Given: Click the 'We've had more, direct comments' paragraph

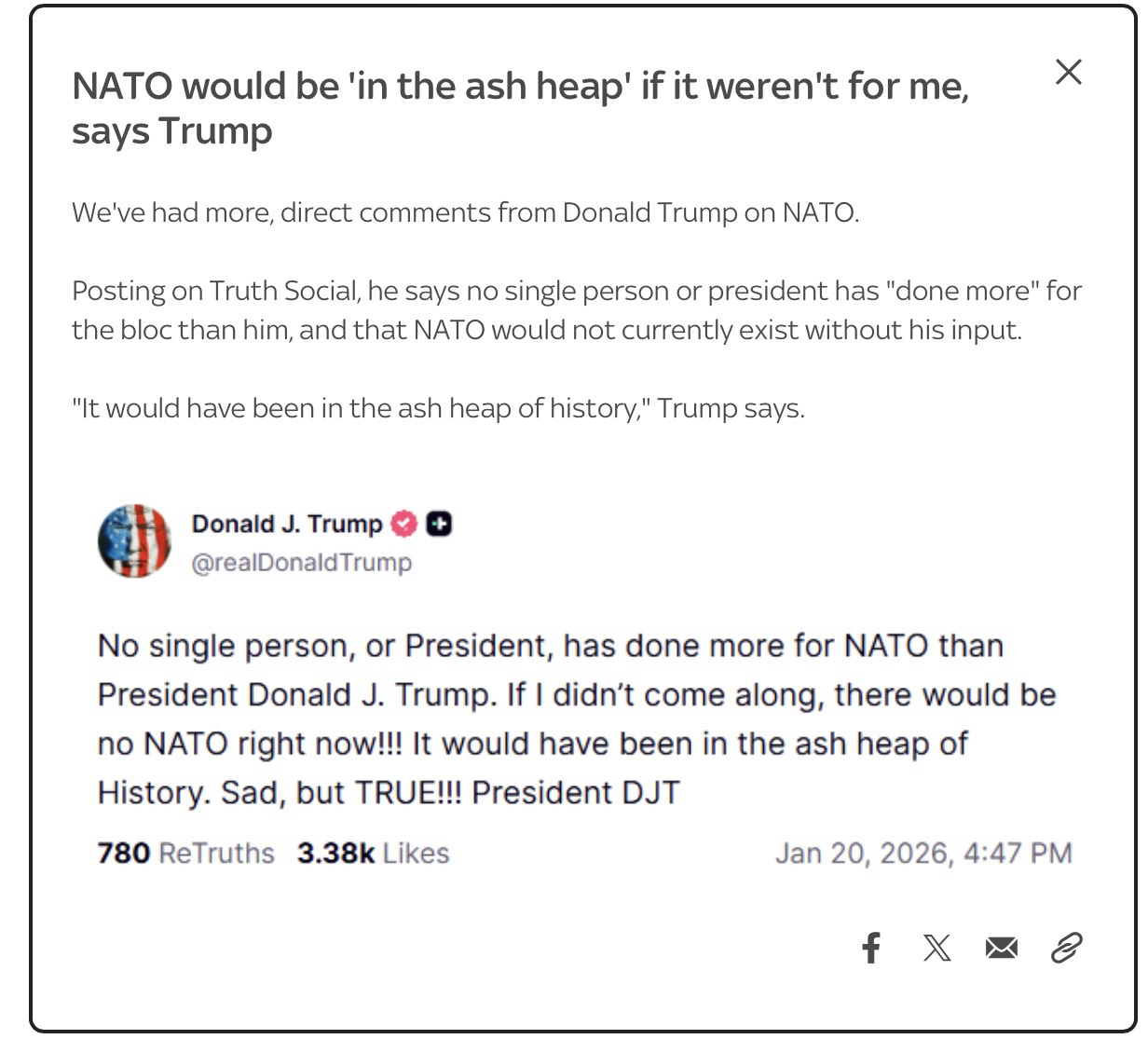Looking at the screenshot, I should [x=465, y=212].
